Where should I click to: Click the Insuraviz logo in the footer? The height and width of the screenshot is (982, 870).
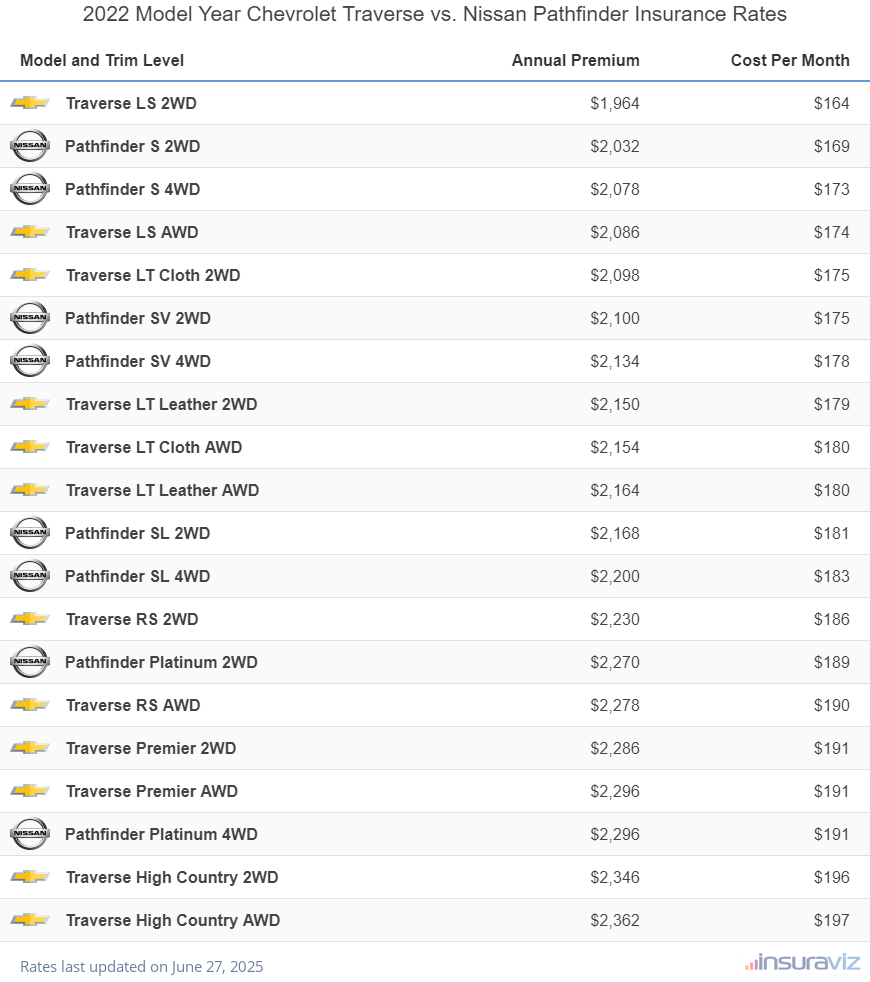pos(802,963)
